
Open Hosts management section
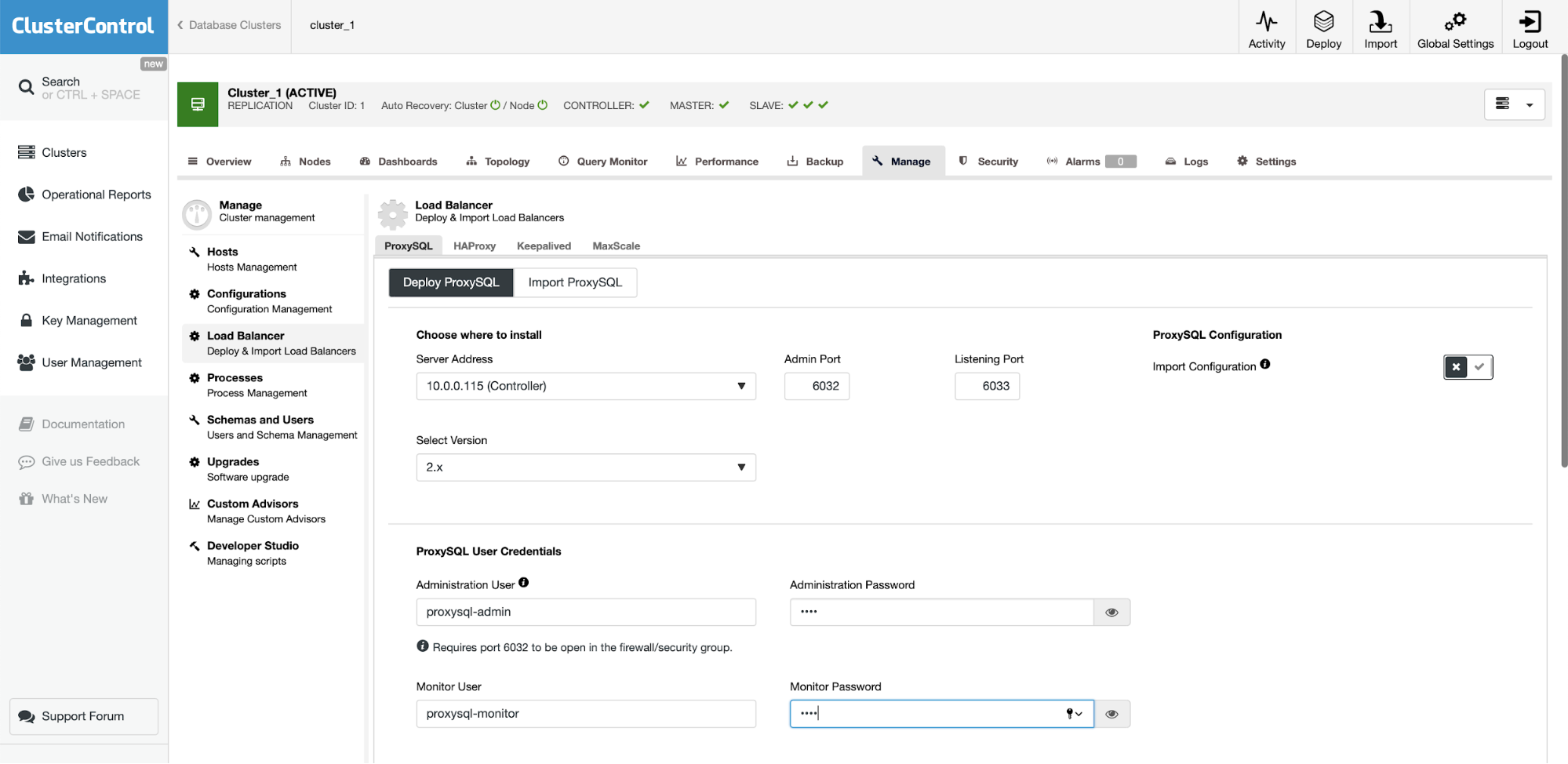pos(273,259)
